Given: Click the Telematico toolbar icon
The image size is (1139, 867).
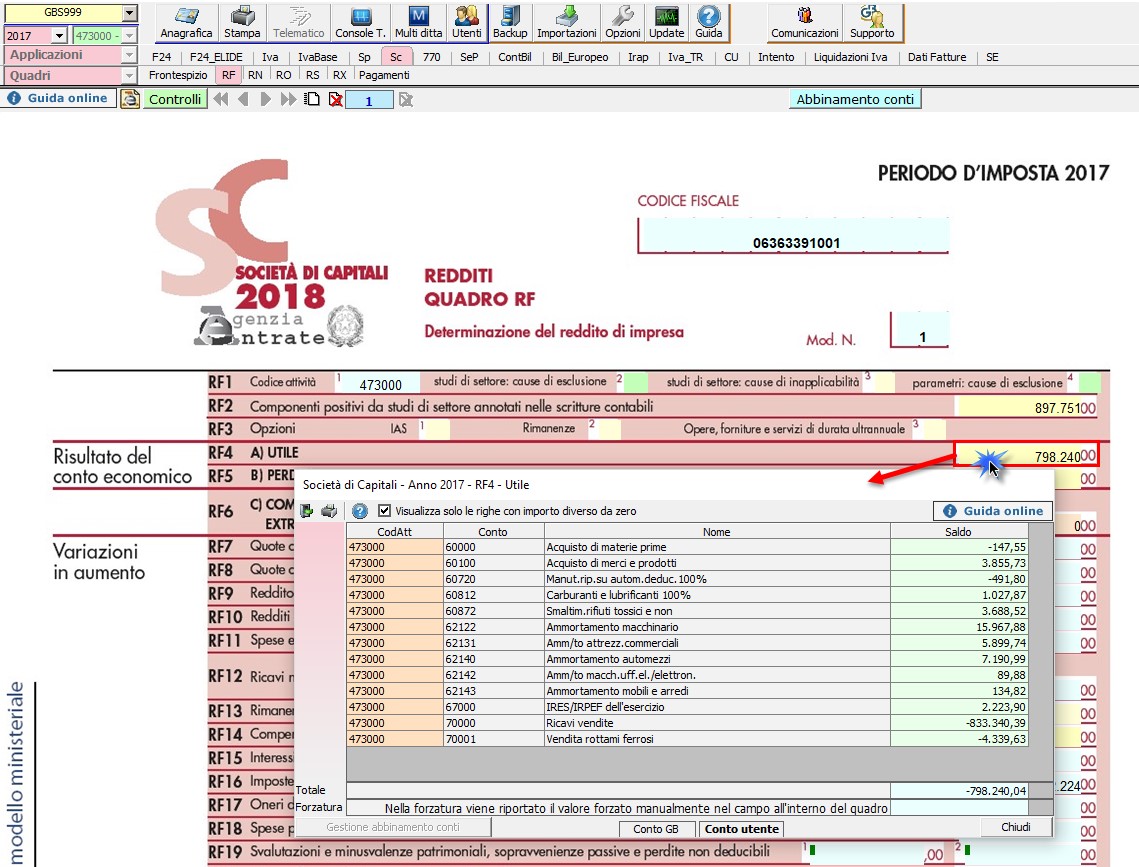Looking at the screenshot, I should click(x=299, y=22).
